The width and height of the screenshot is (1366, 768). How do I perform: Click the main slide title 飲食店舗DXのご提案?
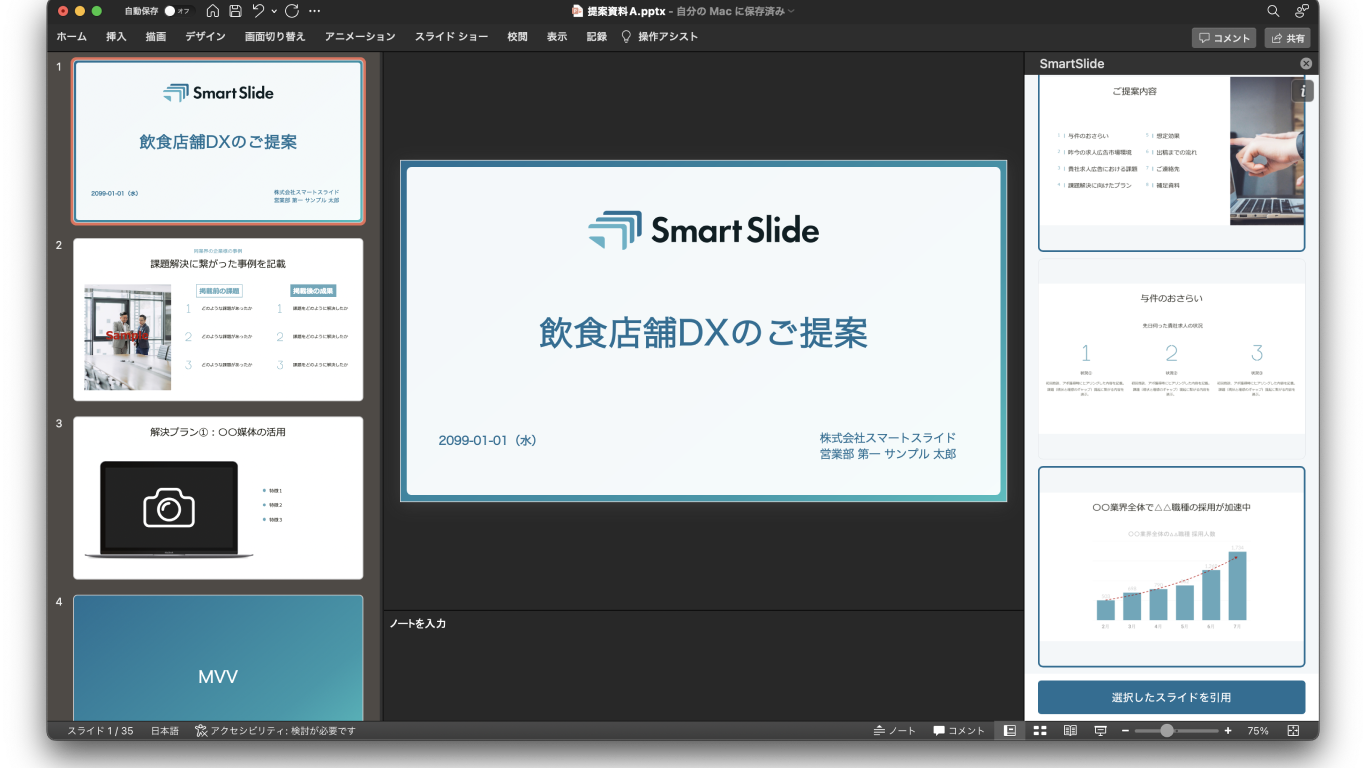pos(703,333)
